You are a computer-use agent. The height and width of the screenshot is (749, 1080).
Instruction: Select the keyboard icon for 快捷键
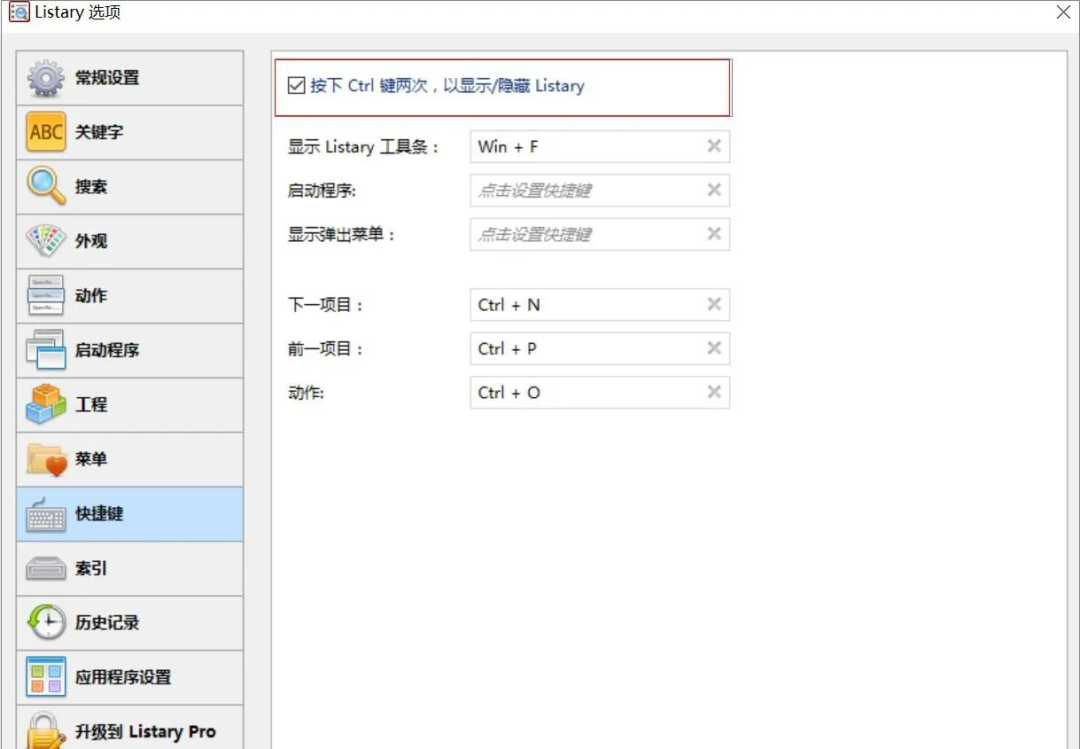point(44,513)
